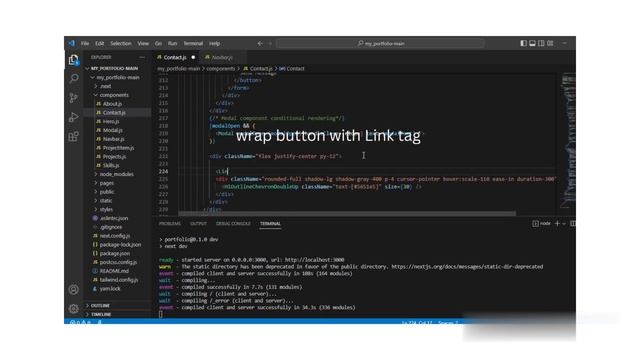Open Skills.js in the explorer
The width and height of the screenshot is (640, 360).
111,165
